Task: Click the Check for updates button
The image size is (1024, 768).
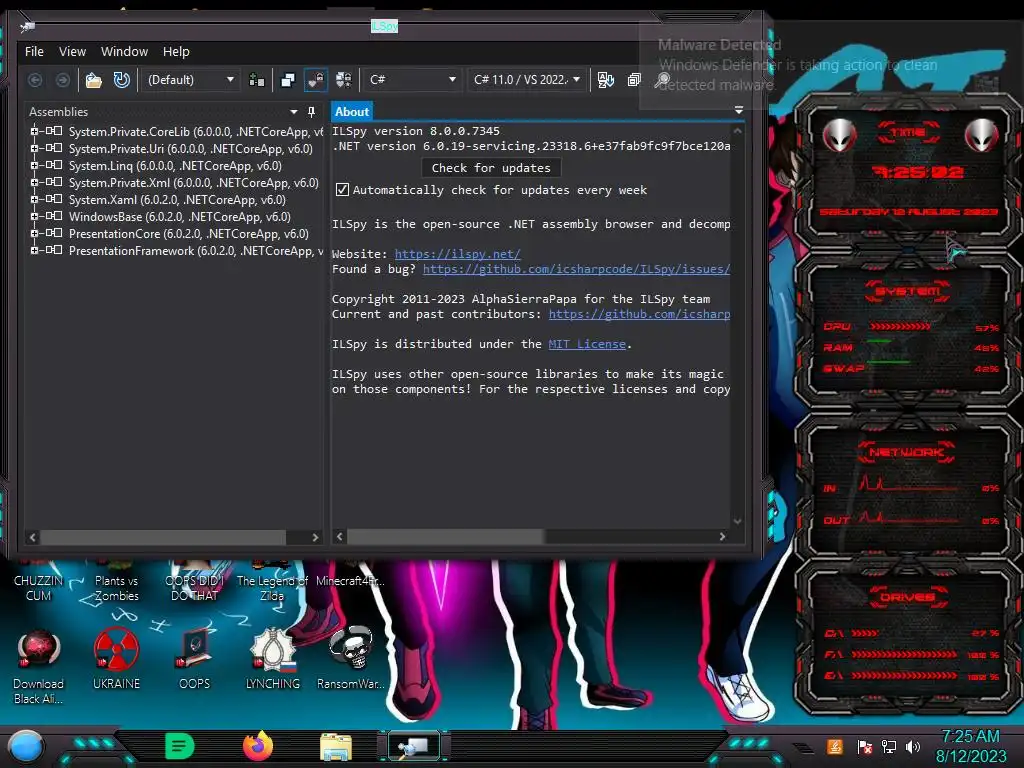Action: [x=491, y=168]
